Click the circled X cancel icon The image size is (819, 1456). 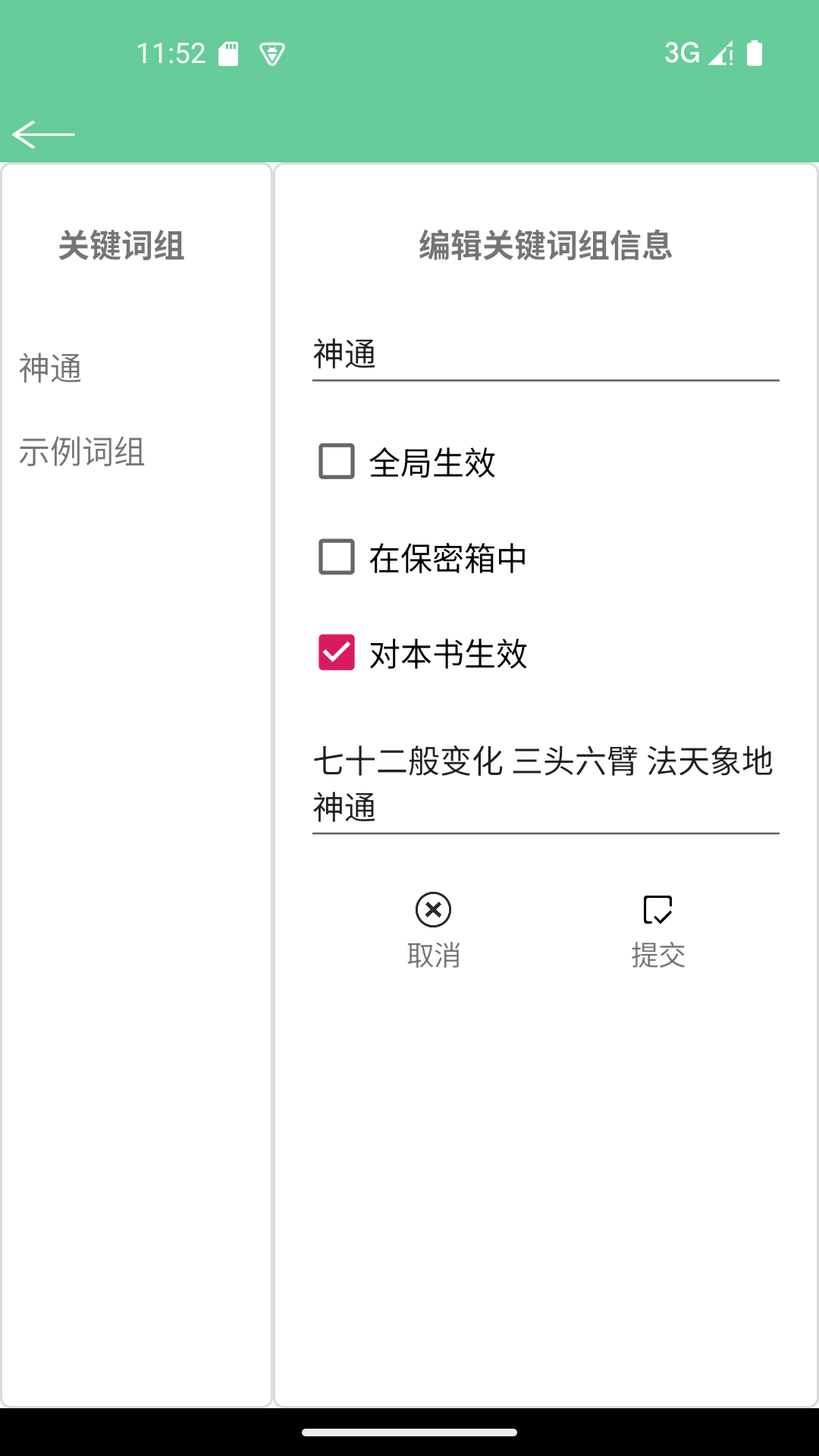point(432,911)
